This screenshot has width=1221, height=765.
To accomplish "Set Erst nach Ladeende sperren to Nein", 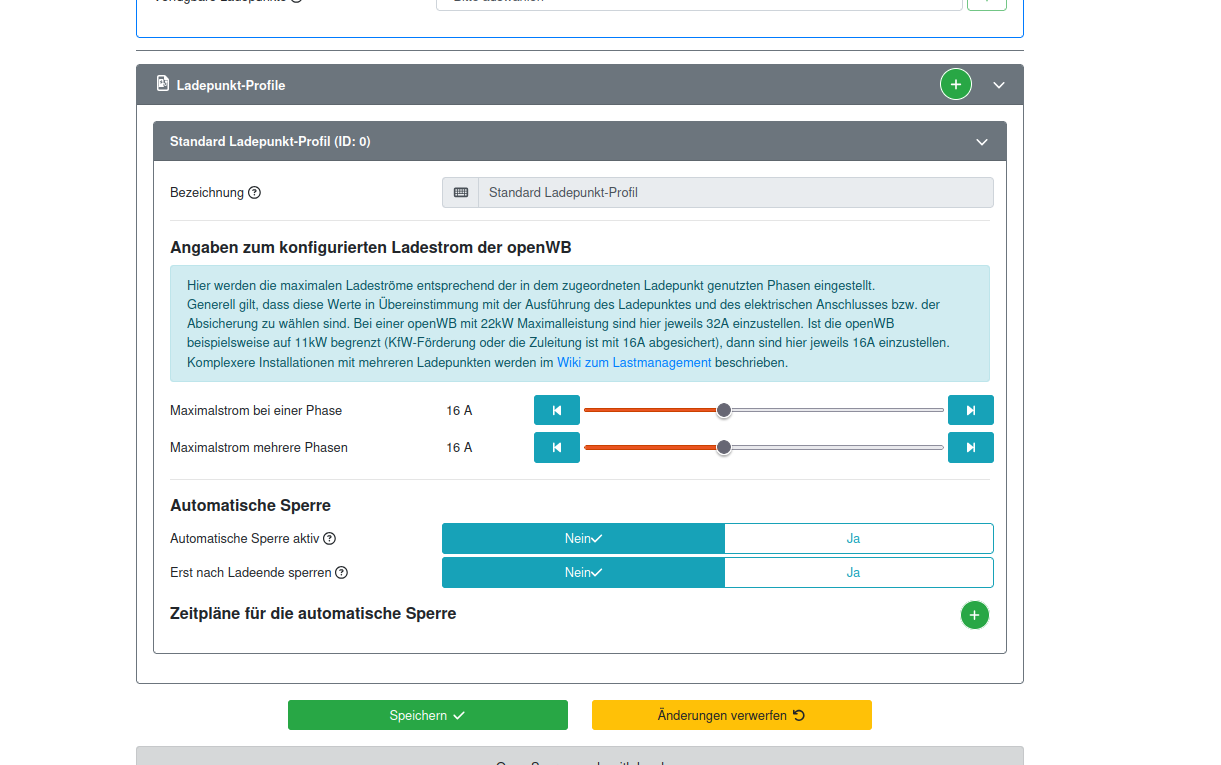I will (x=583, y=572).
